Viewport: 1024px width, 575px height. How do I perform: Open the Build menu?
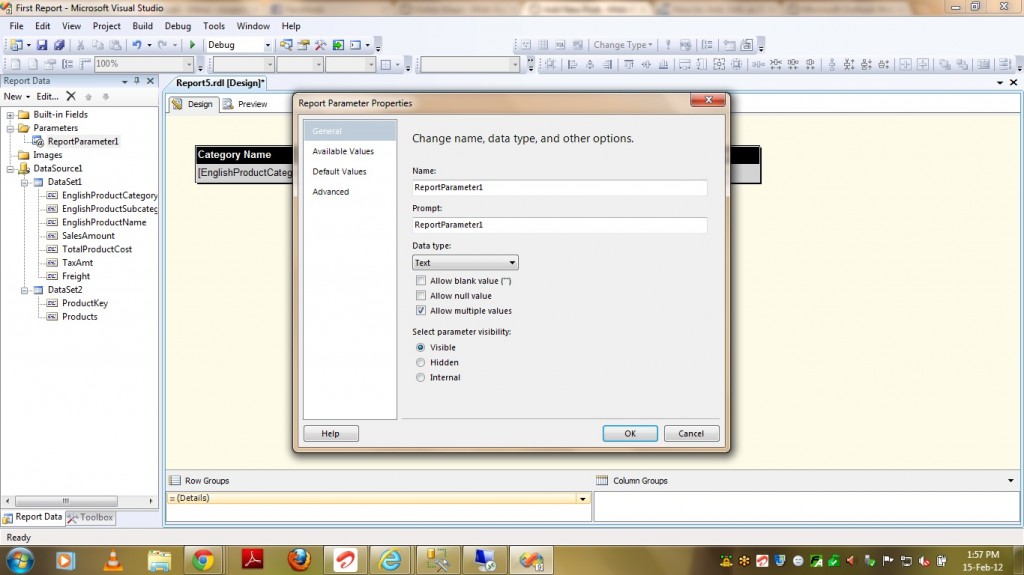[x=143, y=26]
